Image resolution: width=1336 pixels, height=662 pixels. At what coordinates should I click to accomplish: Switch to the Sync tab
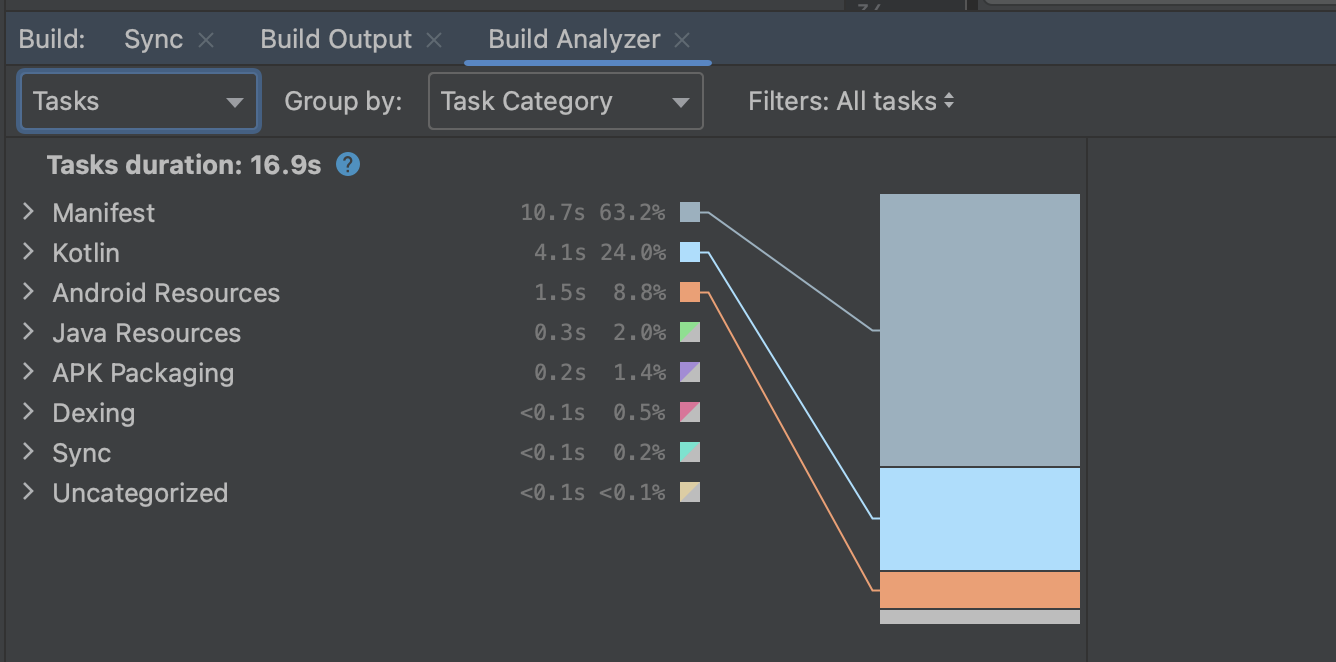[x=151, y=39]
